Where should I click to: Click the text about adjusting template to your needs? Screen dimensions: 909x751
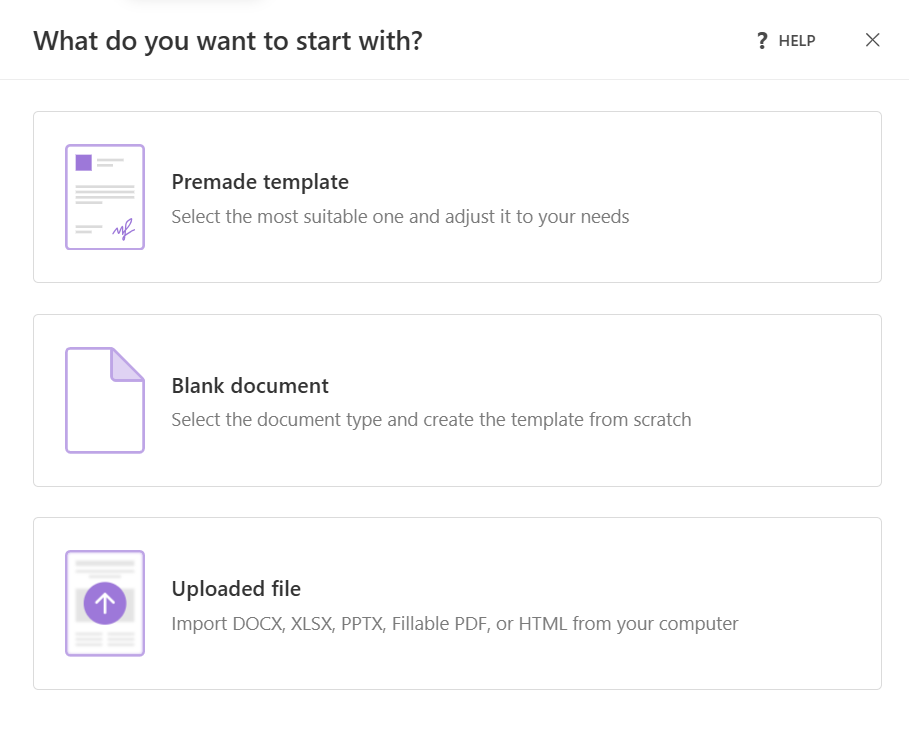400,216
